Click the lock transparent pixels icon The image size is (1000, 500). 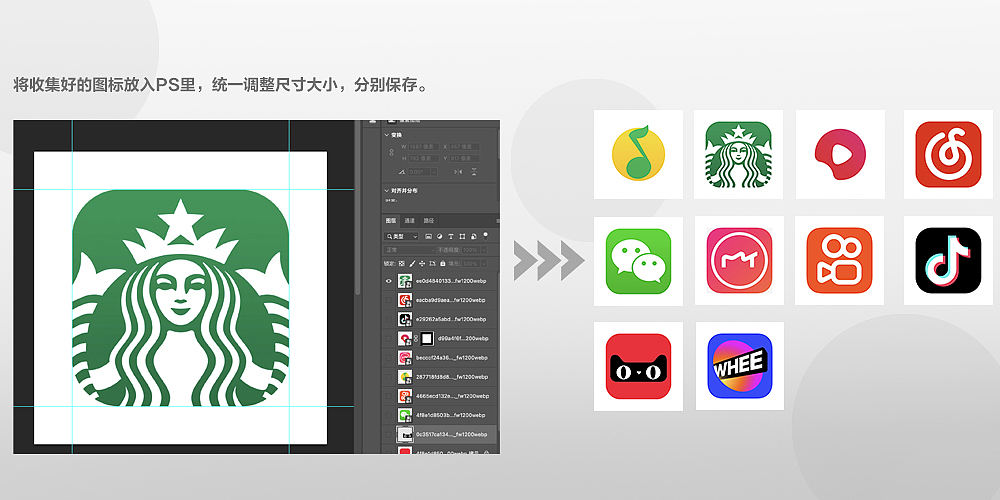402,263
